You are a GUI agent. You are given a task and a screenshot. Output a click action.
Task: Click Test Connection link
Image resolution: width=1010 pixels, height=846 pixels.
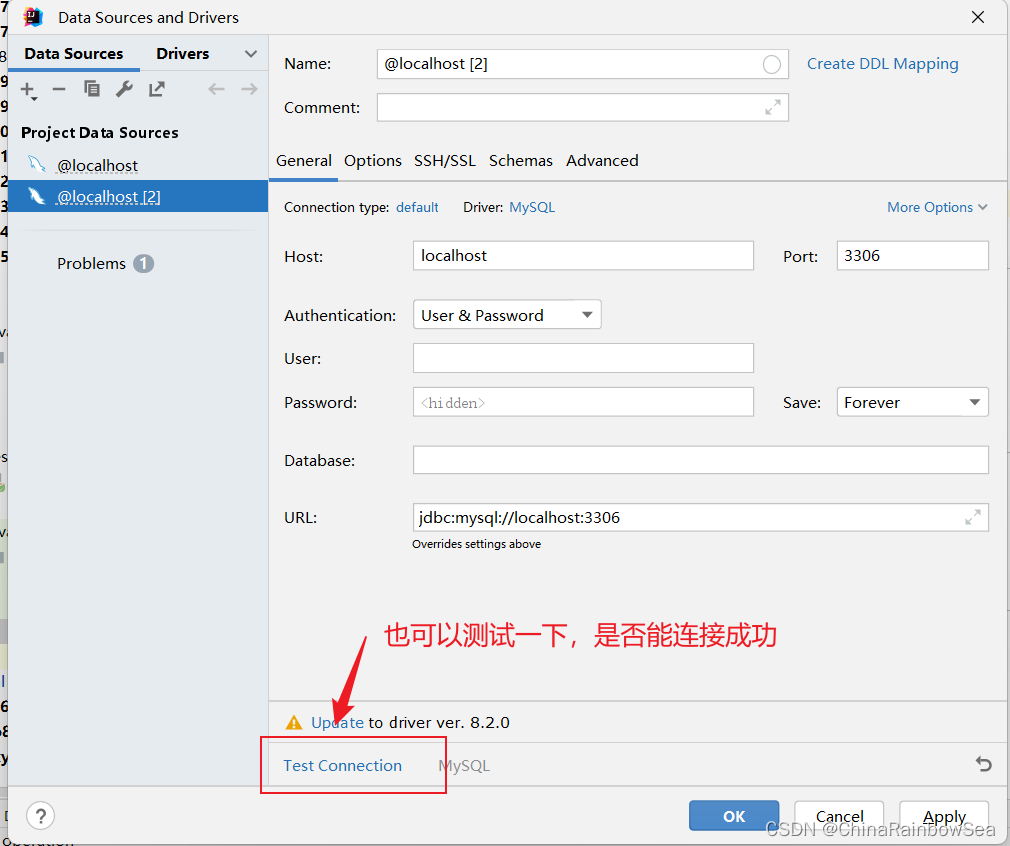tap(343, 765)
